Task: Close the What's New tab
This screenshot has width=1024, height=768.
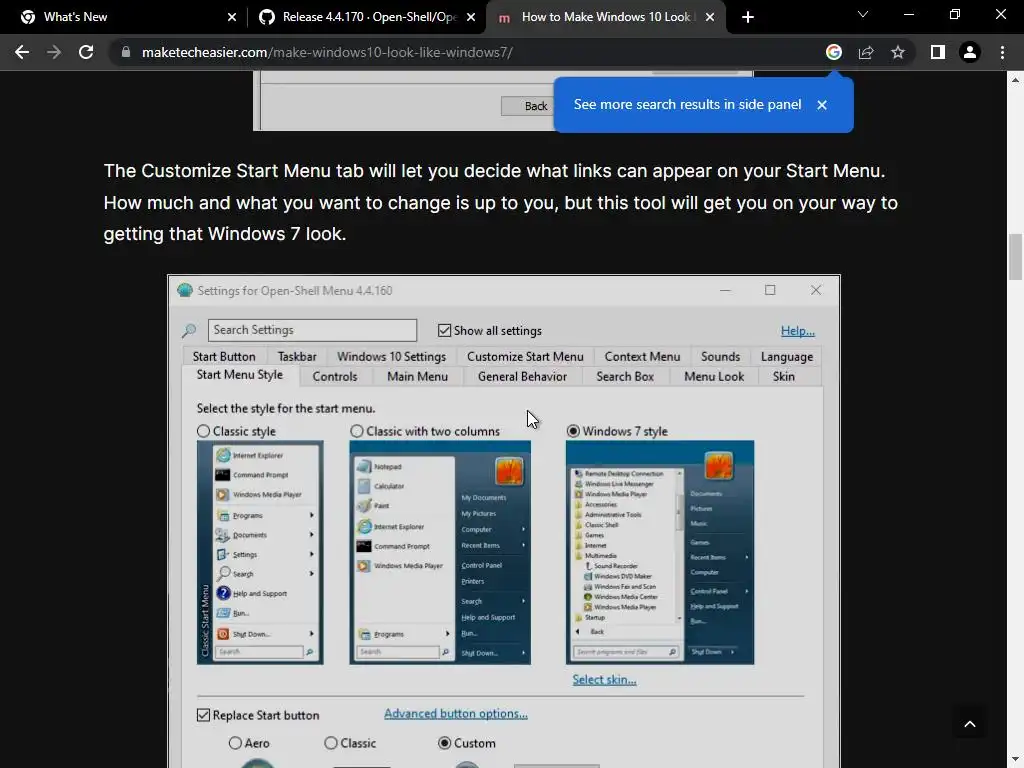Action: pyautogui.click(x=232, y=17)
